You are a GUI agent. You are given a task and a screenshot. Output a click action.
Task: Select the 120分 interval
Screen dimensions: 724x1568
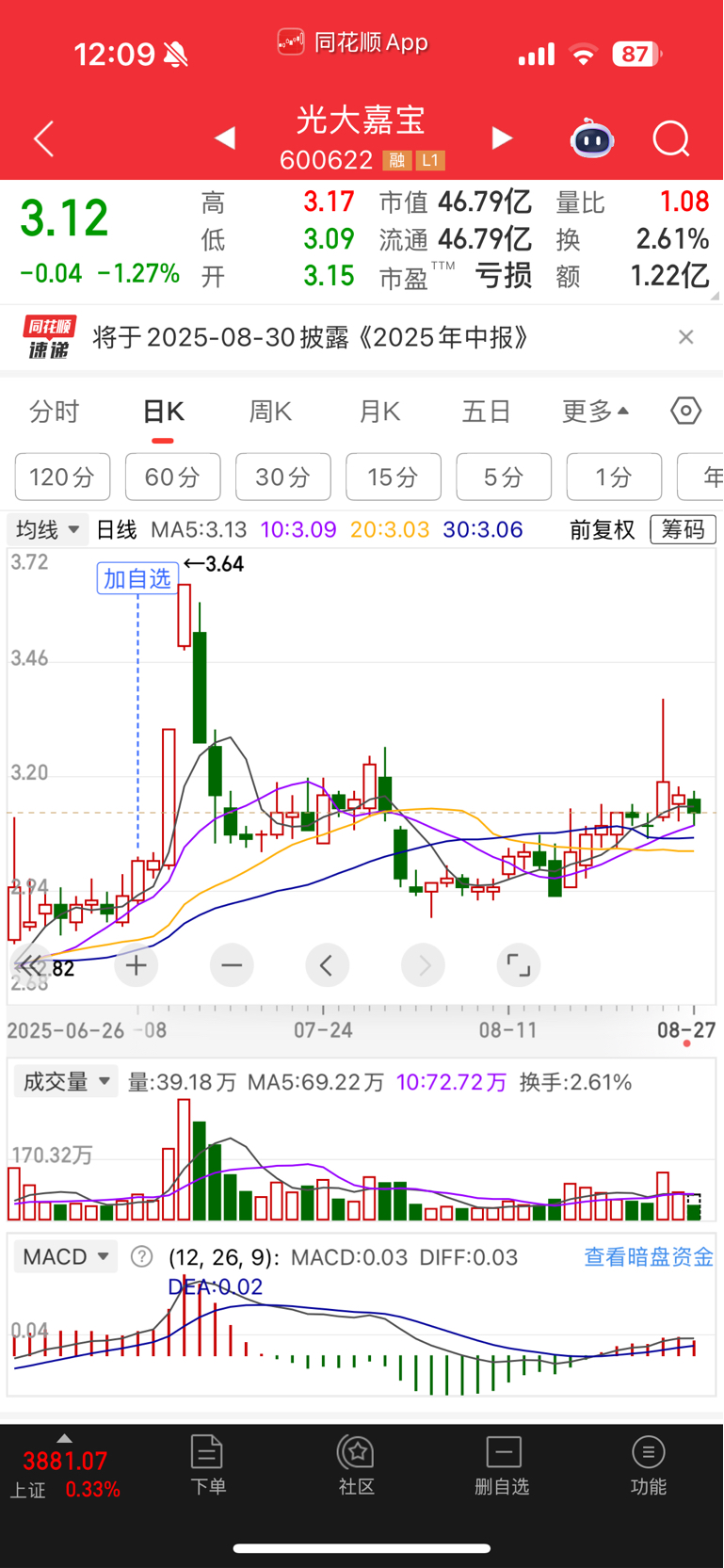click(62, 477)
